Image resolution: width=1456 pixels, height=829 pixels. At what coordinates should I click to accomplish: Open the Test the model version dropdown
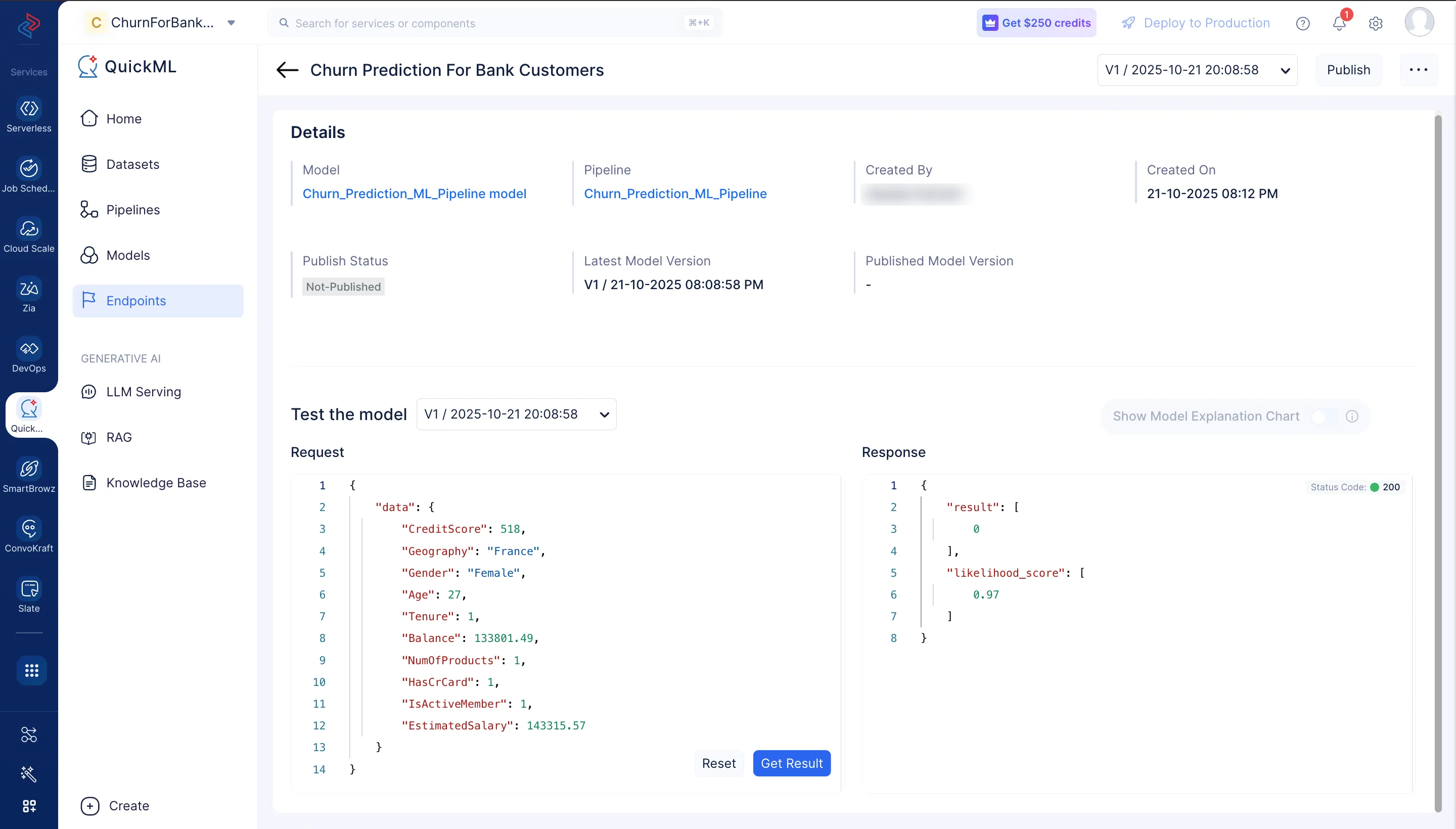[x=516, y=414]
